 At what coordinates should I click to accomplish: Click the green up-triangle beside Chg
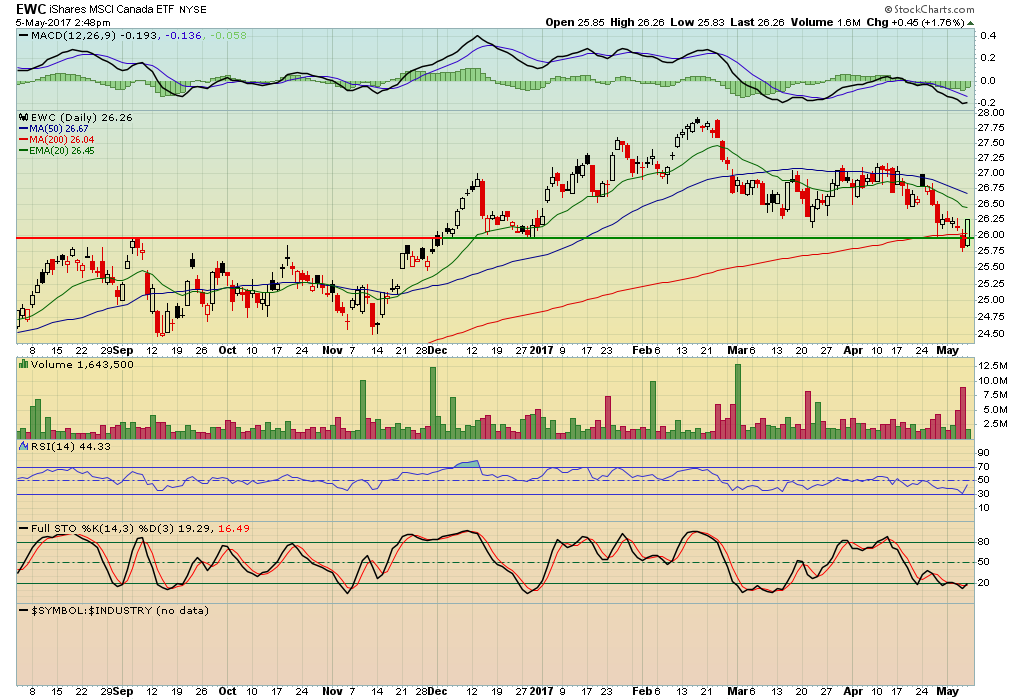pyautogui.click(x=970, y=23)
